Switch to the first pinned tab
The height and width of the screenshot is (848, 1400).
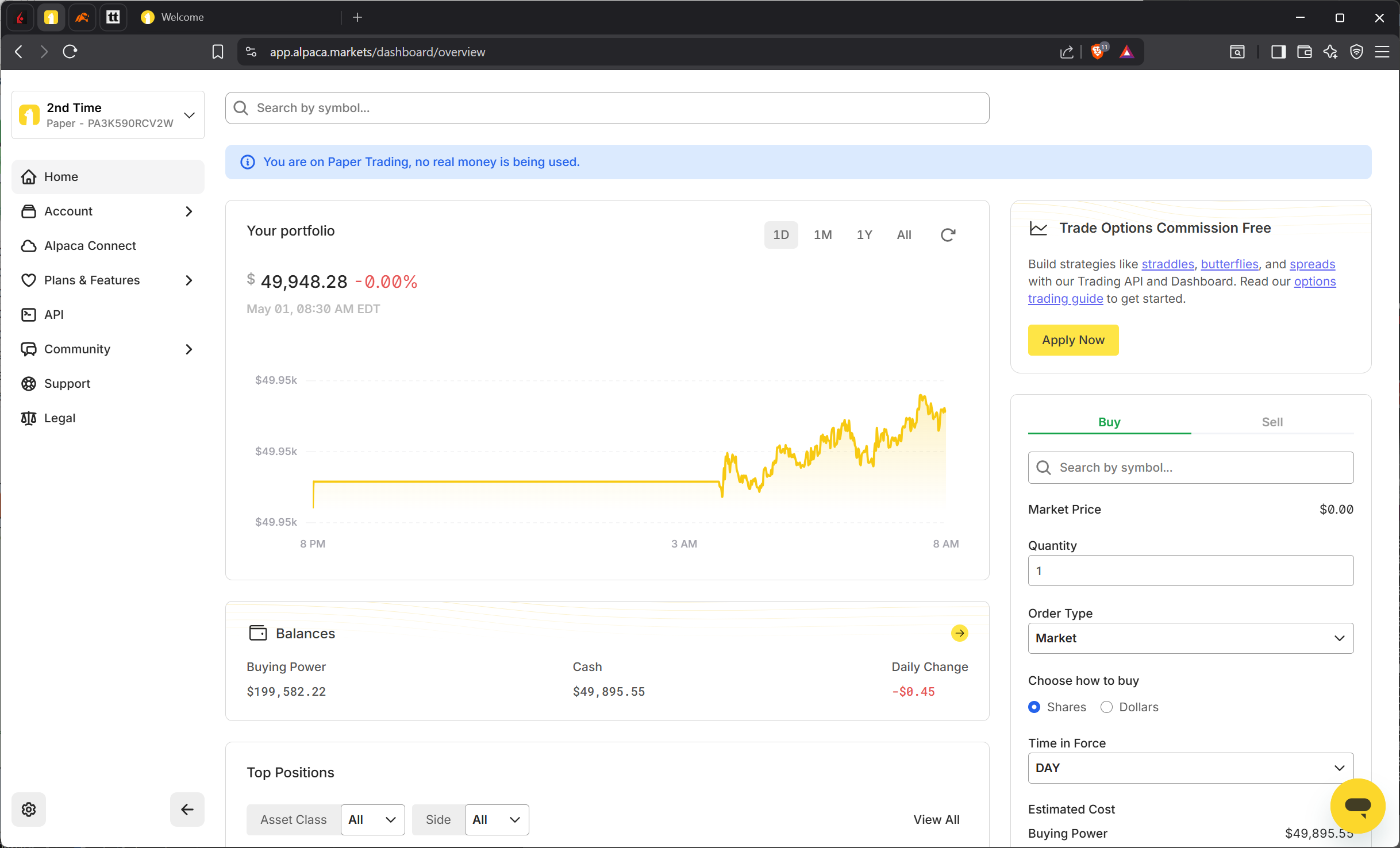pos(21,17)
